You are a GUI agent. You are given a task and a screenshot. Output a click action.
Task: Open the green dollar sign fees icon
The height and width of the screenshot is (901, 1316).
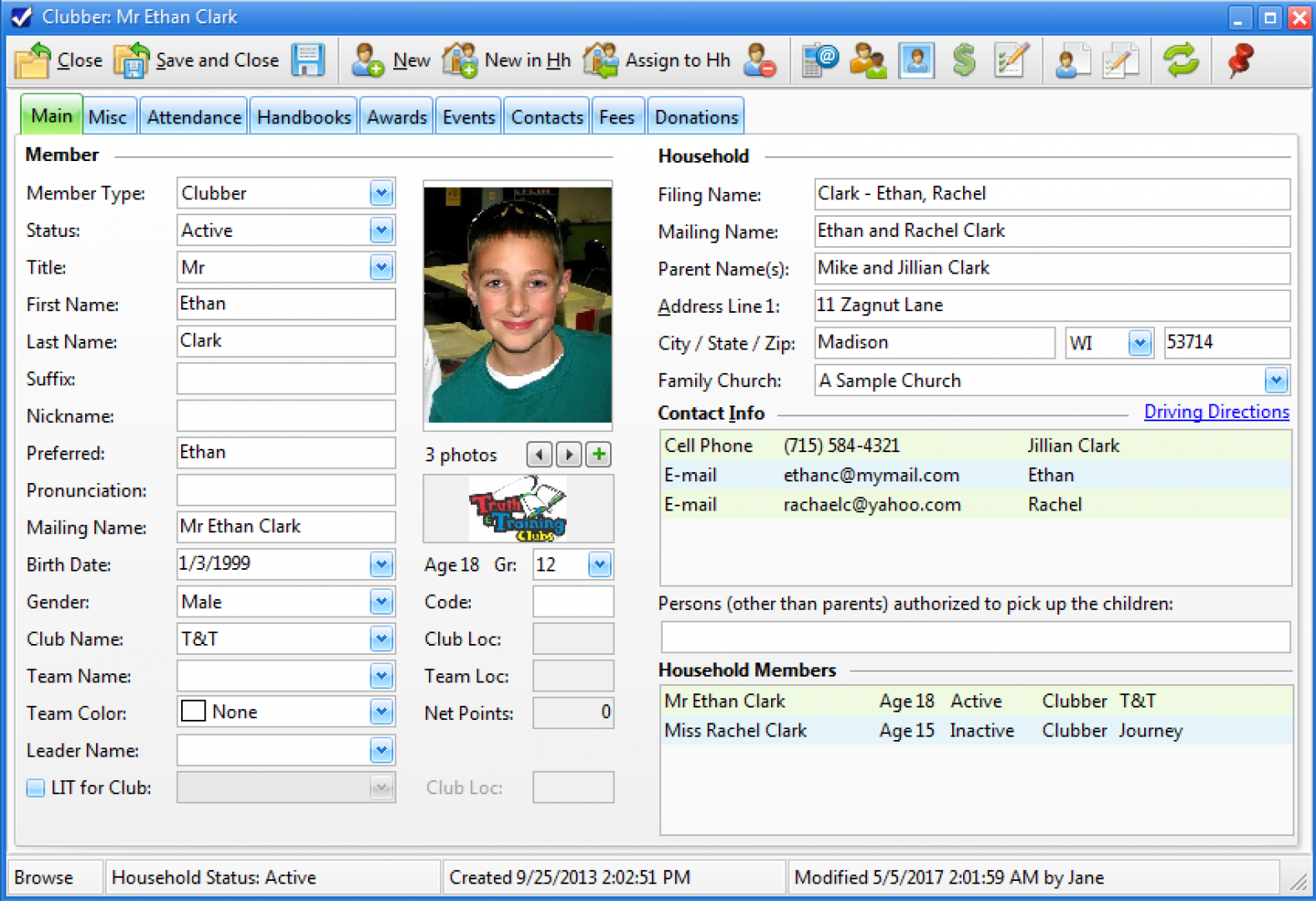(964, 60)
